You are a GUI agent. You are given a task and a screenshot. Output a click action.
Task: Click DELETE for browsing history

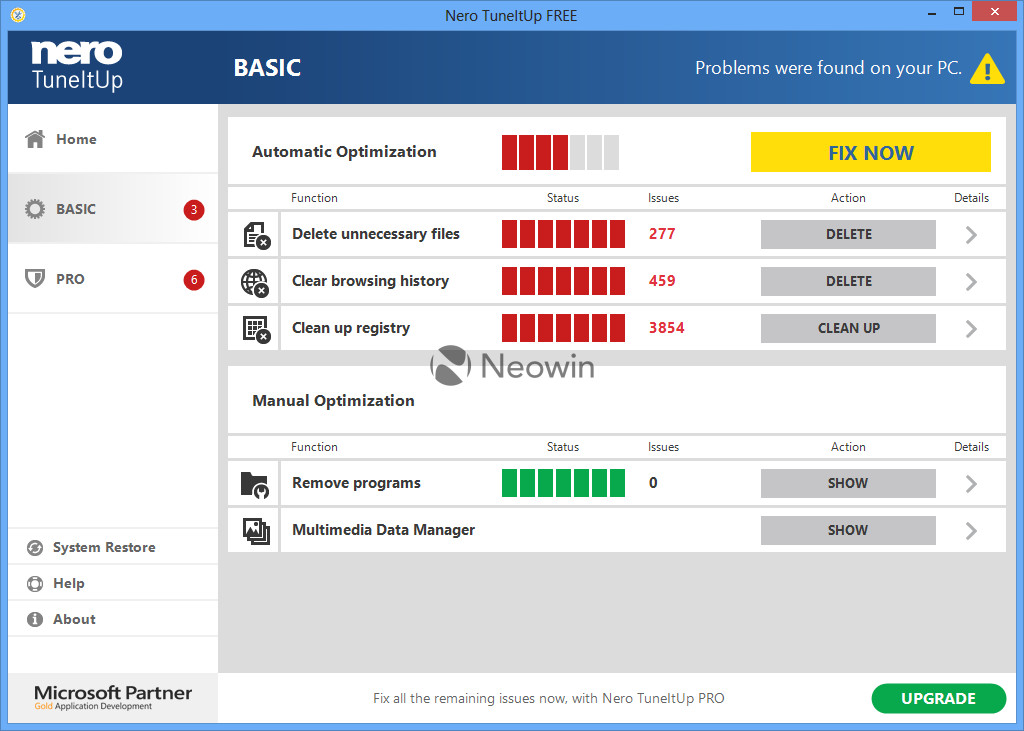click(x=848, y=282)
